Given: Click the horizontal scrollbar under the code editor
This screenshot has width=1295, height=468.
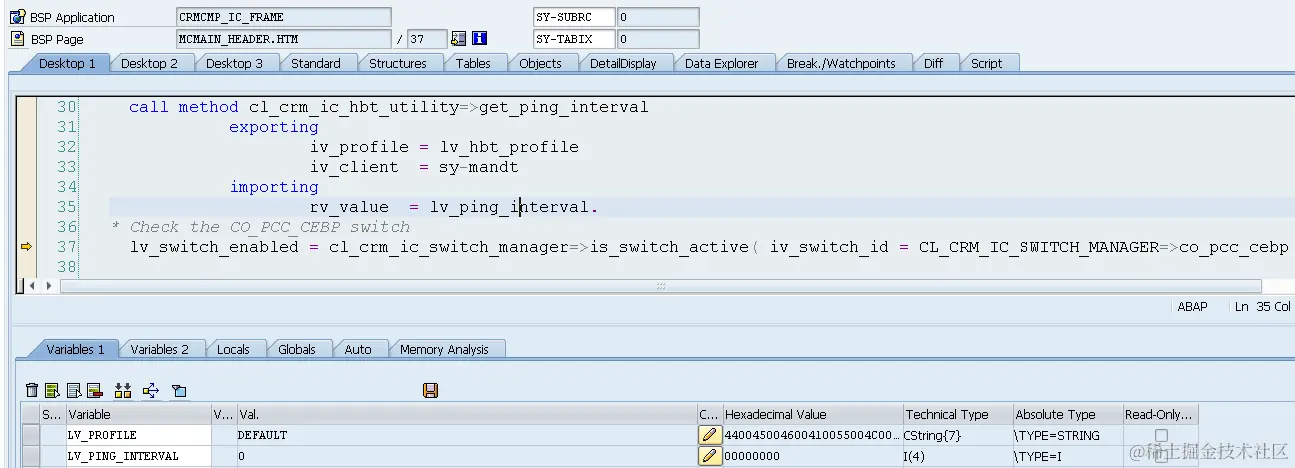Looking at the screenshot, I should [x=660, y=286].
